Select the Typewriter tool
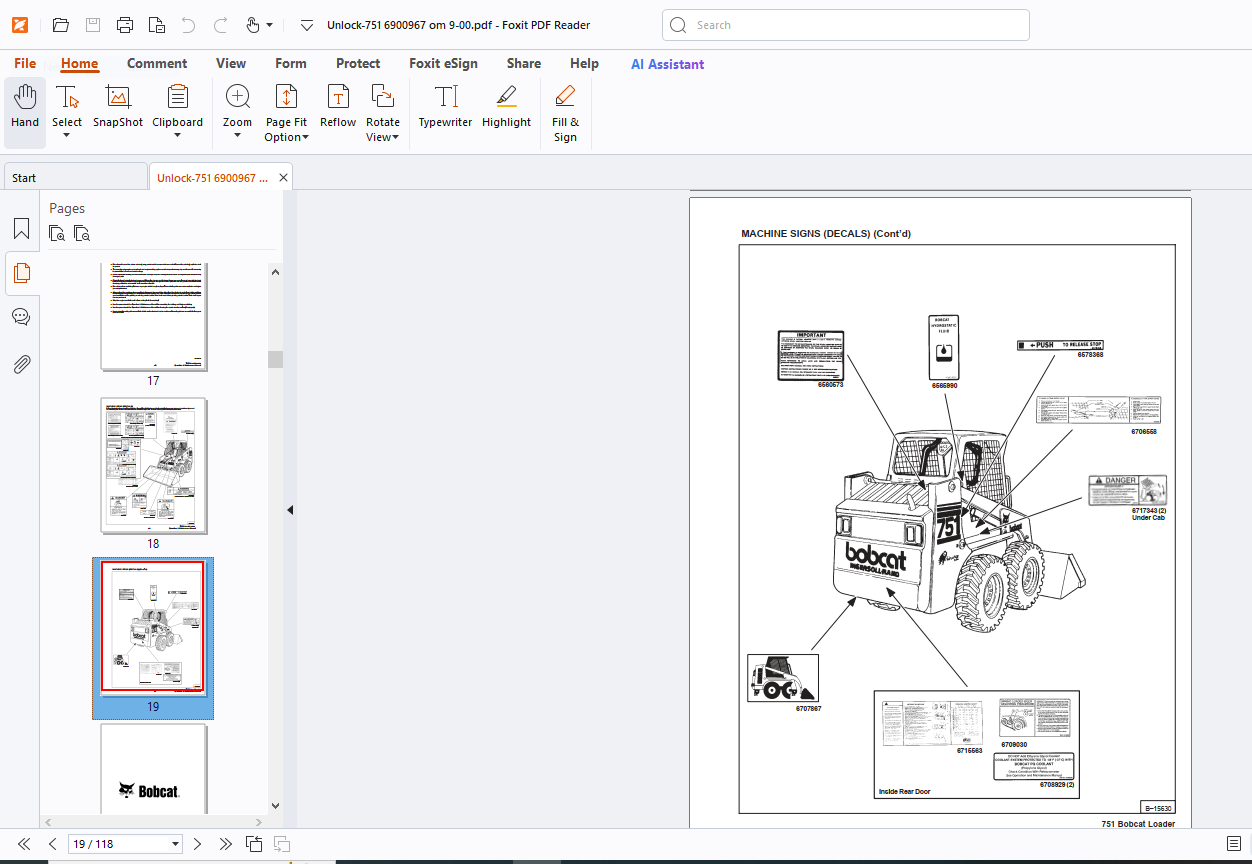This screenshot has width=1252, height=864. point(445,106)
